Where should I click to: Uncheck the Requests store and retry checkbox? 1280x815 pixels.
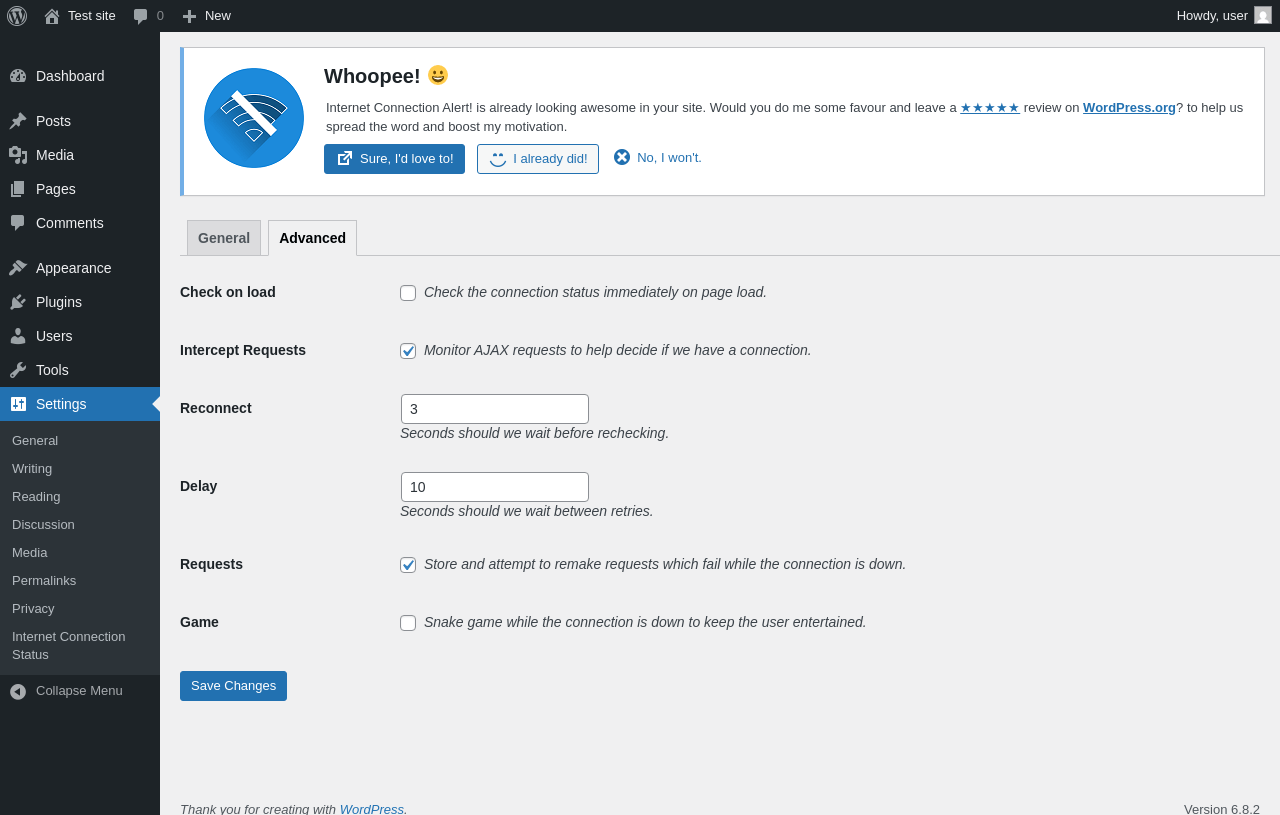pyautogui.click(x=408, y=565)
